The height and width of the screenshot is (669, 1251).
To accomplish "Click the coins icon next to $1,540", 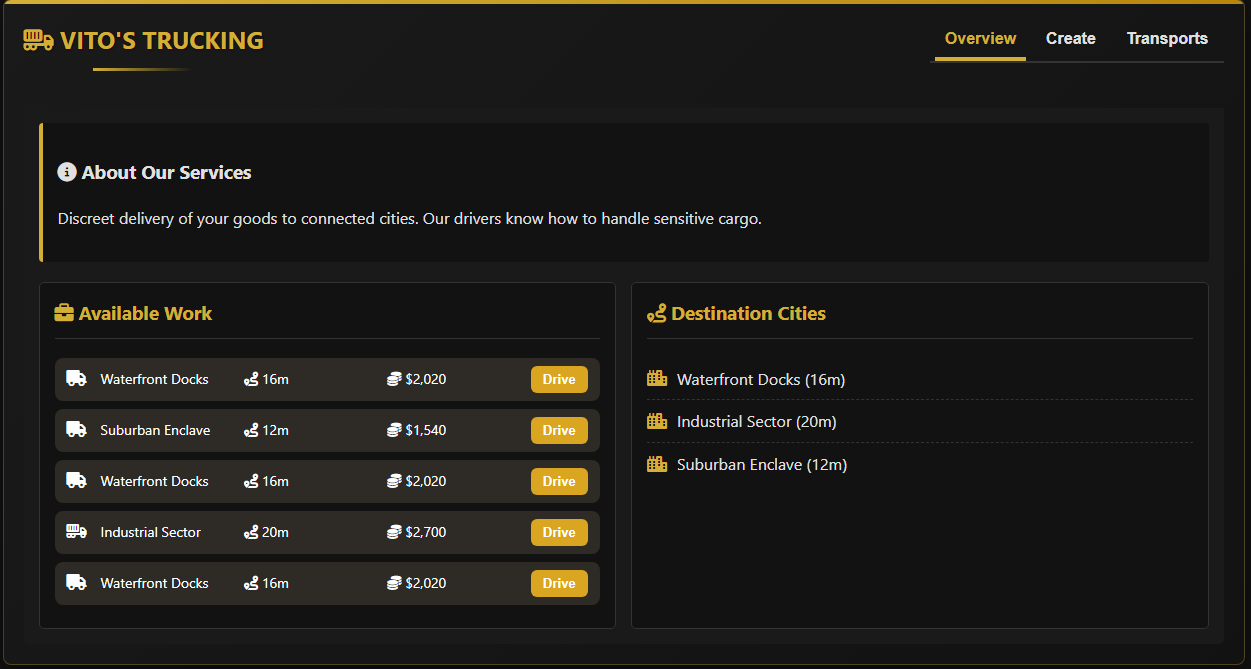I will (x=394, y=430).
